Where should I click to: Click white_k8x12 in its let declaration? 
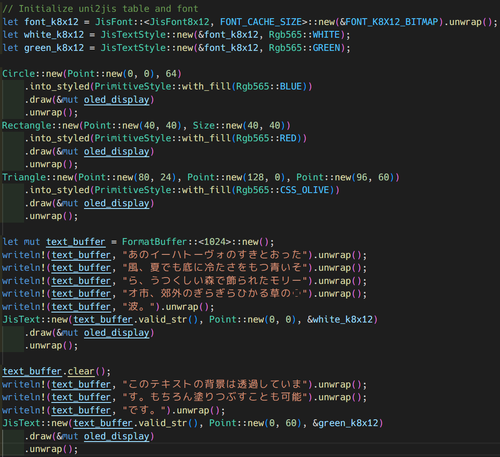pyautogui.click(x=54, y=35)
